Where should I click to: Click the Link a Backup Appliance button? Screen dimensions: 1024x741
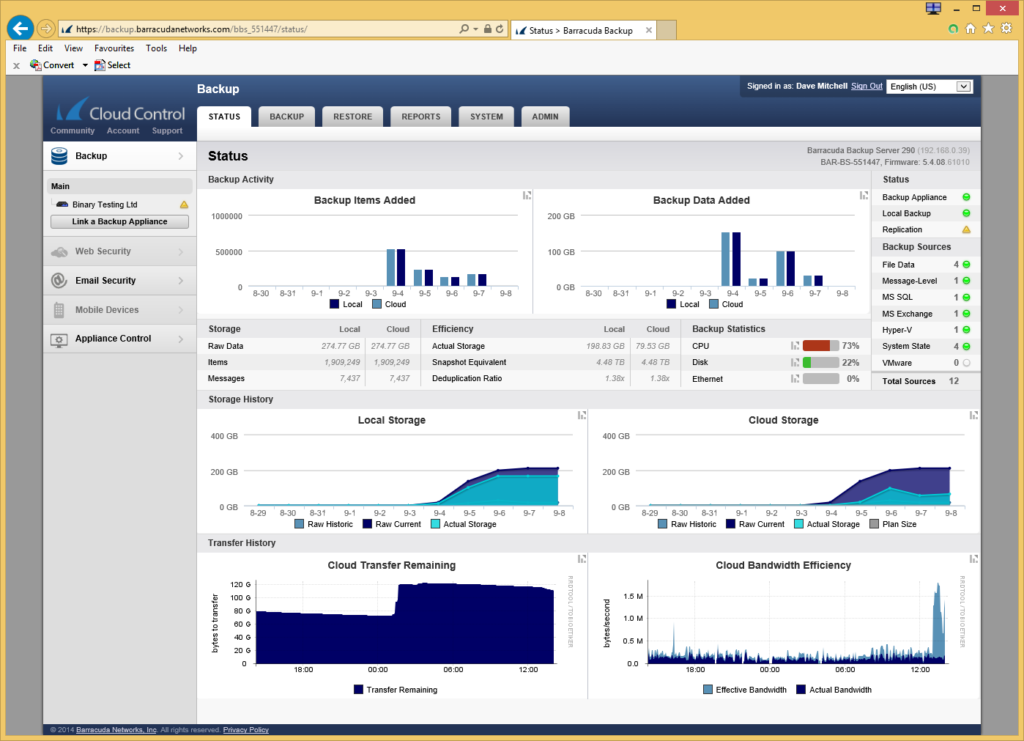click(119, 221)
